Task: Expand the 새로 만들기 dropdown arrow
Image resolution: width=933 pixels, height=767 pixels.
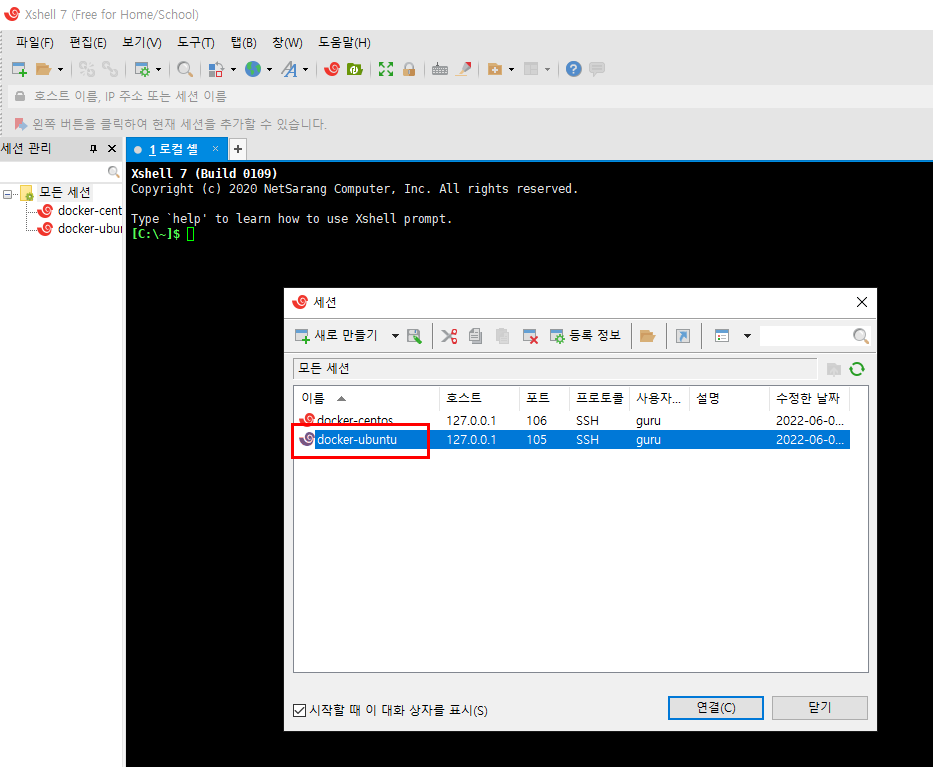Action: 395,336
